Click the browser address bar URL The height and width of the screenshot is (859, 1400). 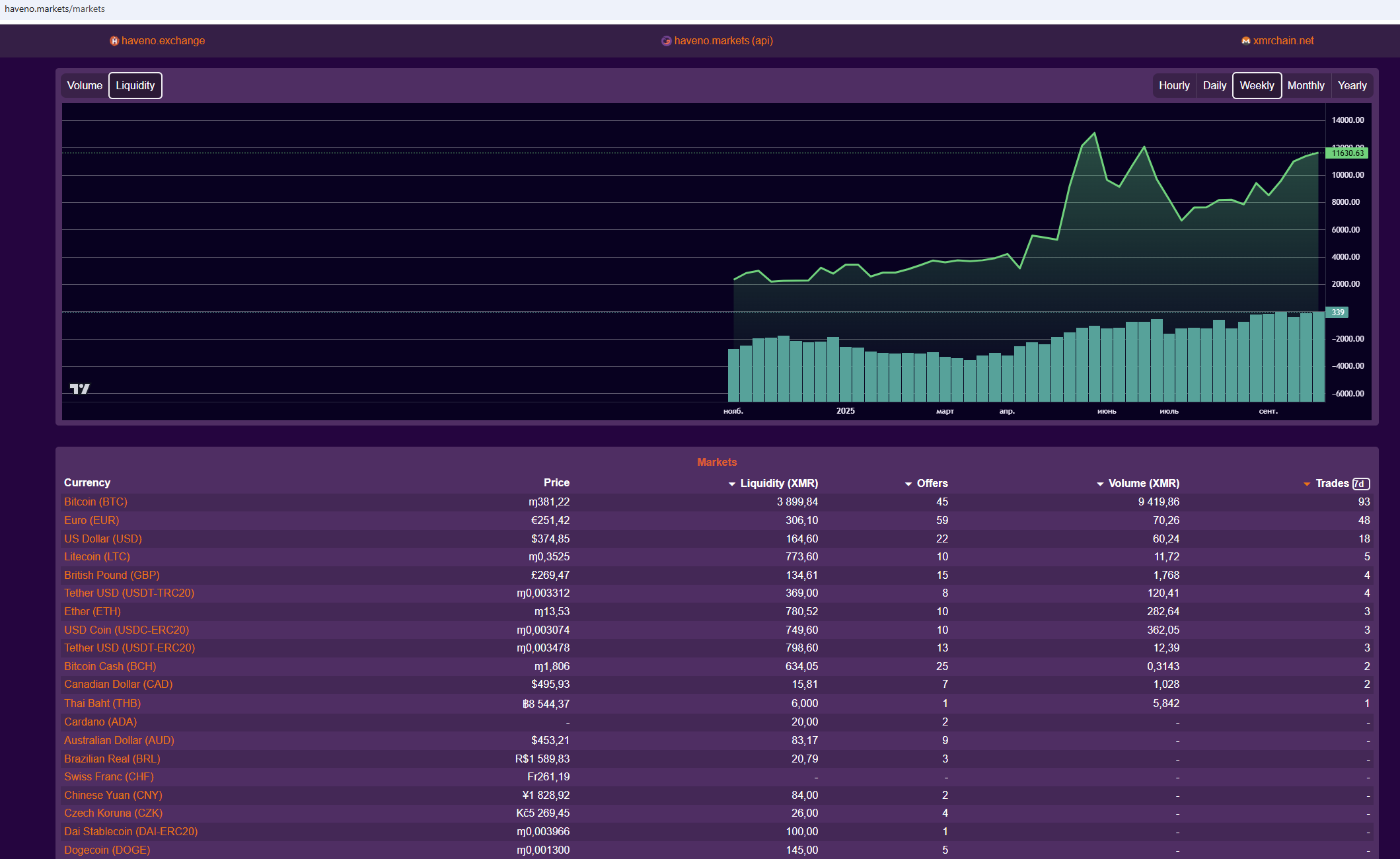(x=55, y=9)
